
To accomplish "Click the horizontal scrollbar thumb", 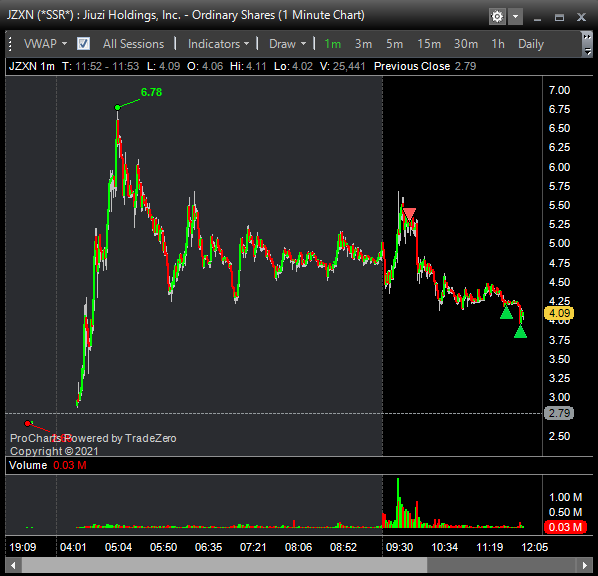I will click(x=225, y=565).
